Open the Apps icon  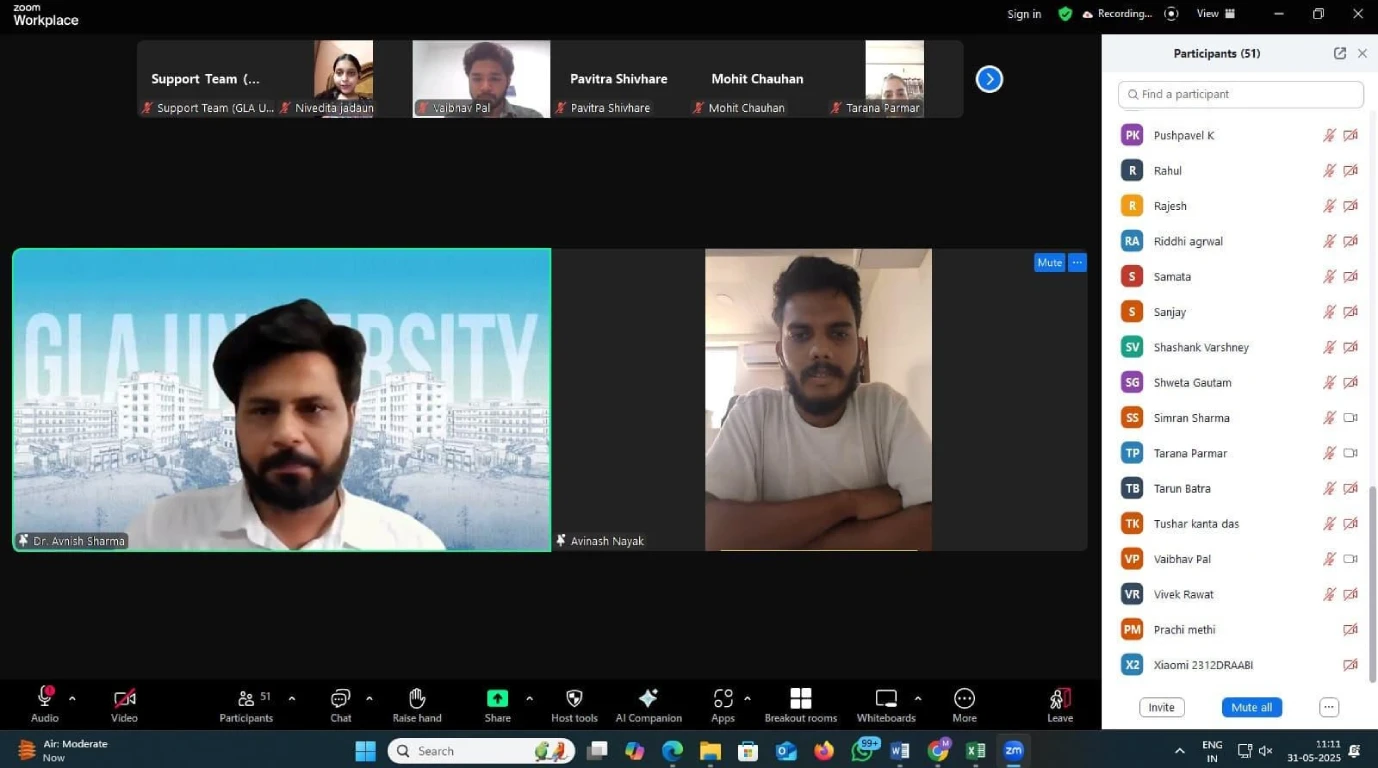(722, 699)
